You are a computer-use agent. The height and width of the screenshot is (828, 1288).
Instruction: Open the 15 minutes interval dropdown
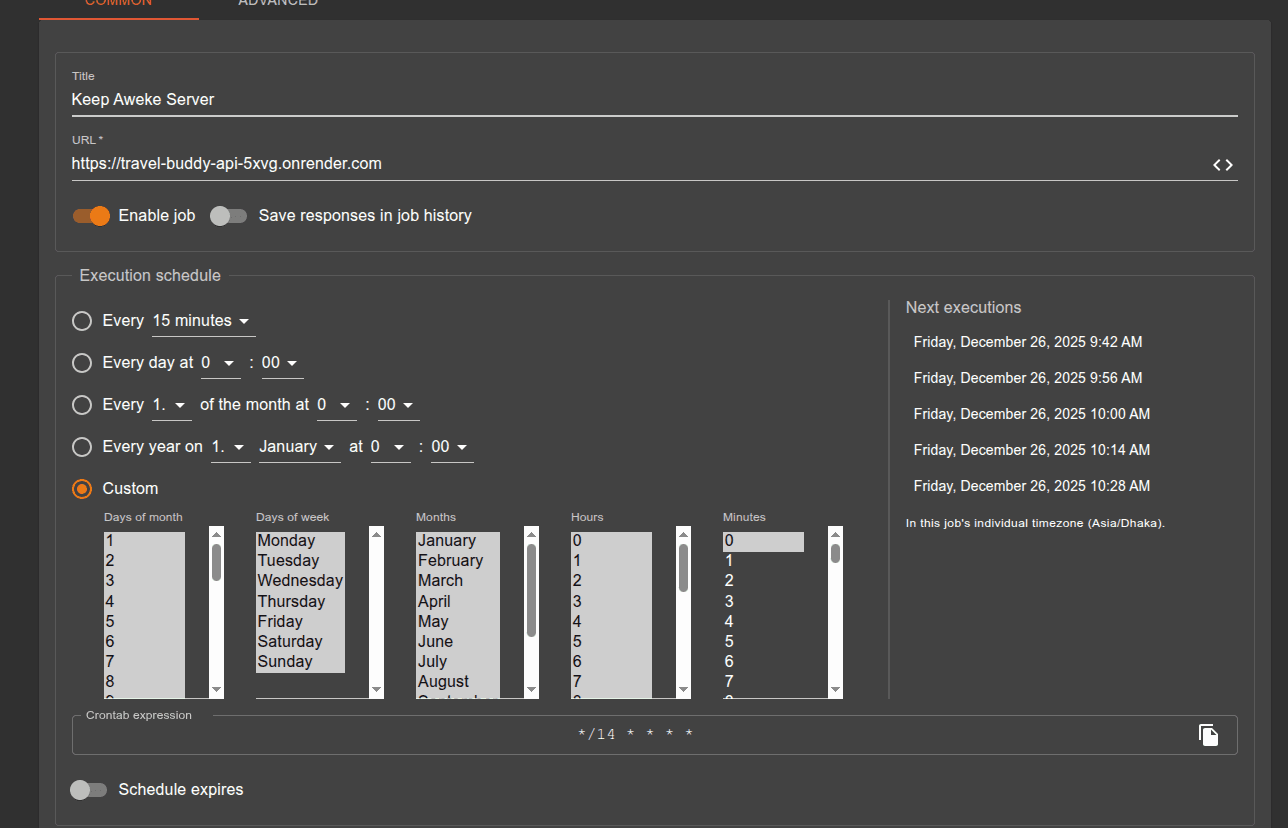(x=203, y=321)
